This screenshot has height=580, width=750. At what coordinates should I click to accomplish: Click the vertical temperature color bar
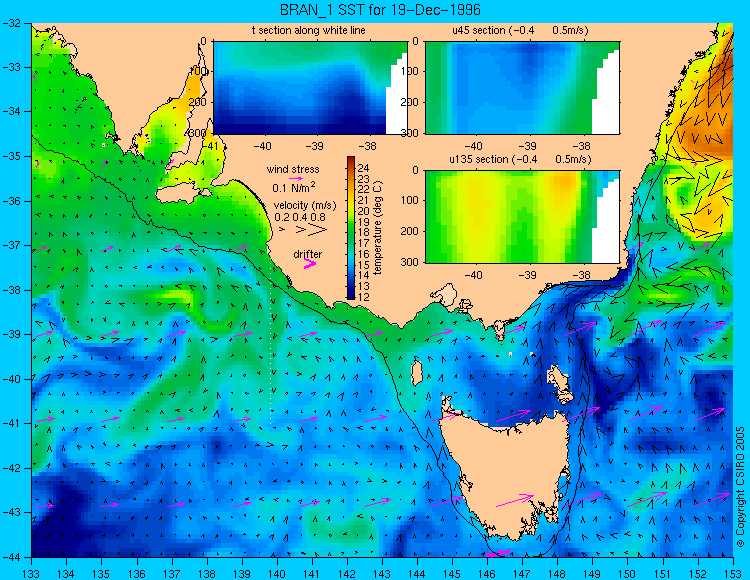(x=351, y=228)
